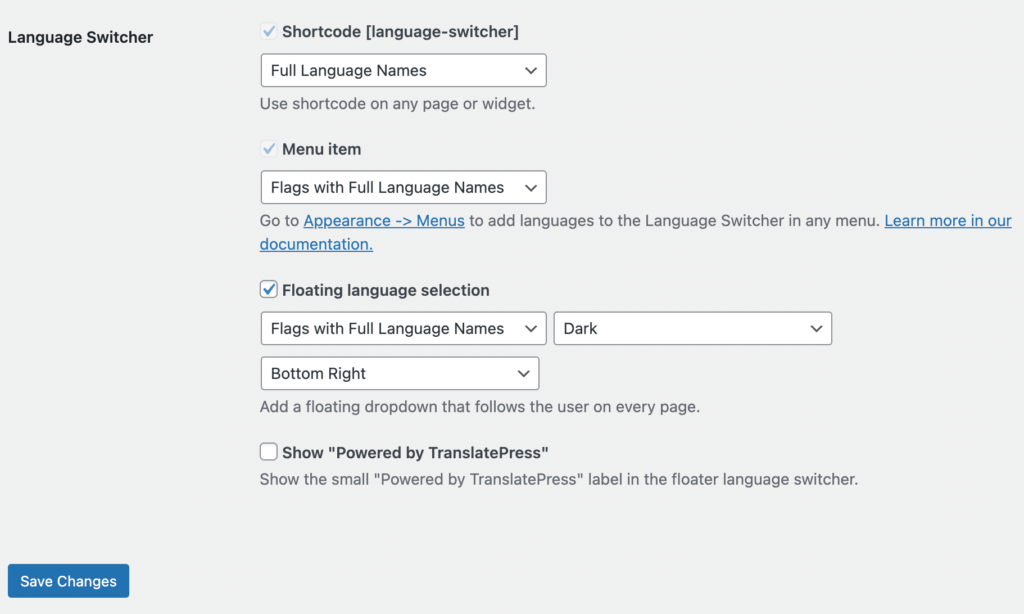Viewport: 1024px width, 614px height.
Task: Toggle the Shortcode [language-switcher] checkbox box
Action: 268,32
